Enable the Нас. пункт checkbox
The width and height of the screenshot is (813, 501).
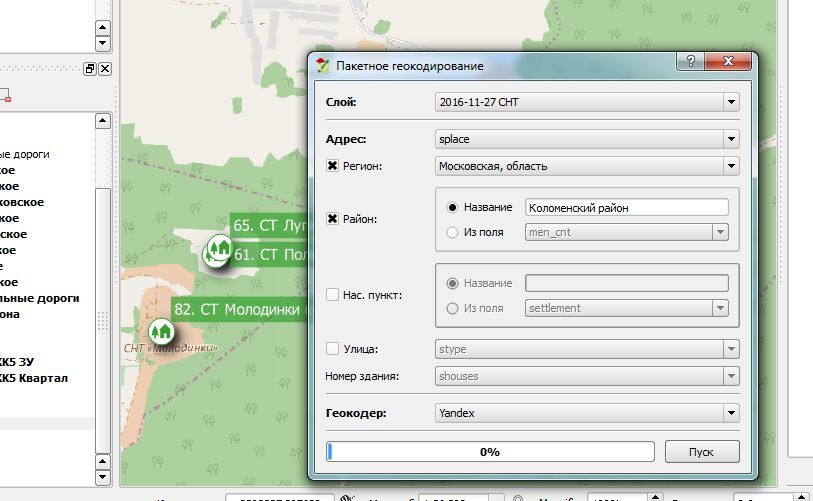coord(332,295)
